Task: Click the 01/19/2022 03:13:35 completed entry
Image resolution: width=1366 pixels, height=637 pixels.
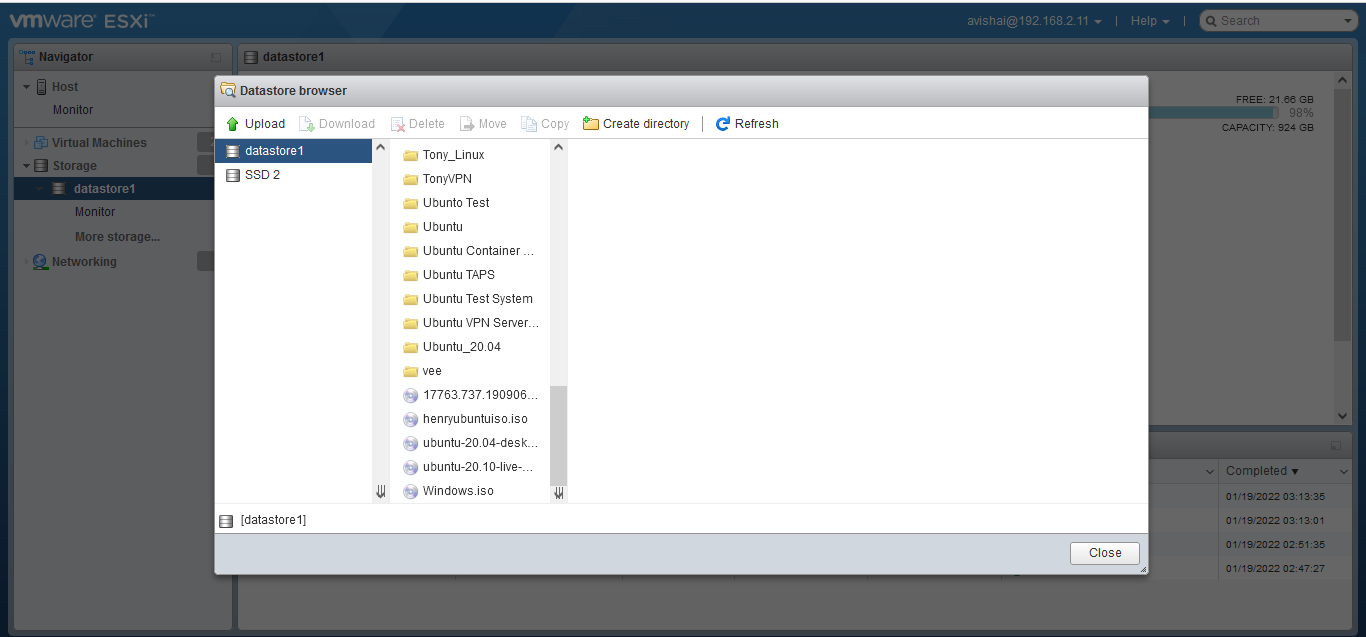Action: point(1275,496)
